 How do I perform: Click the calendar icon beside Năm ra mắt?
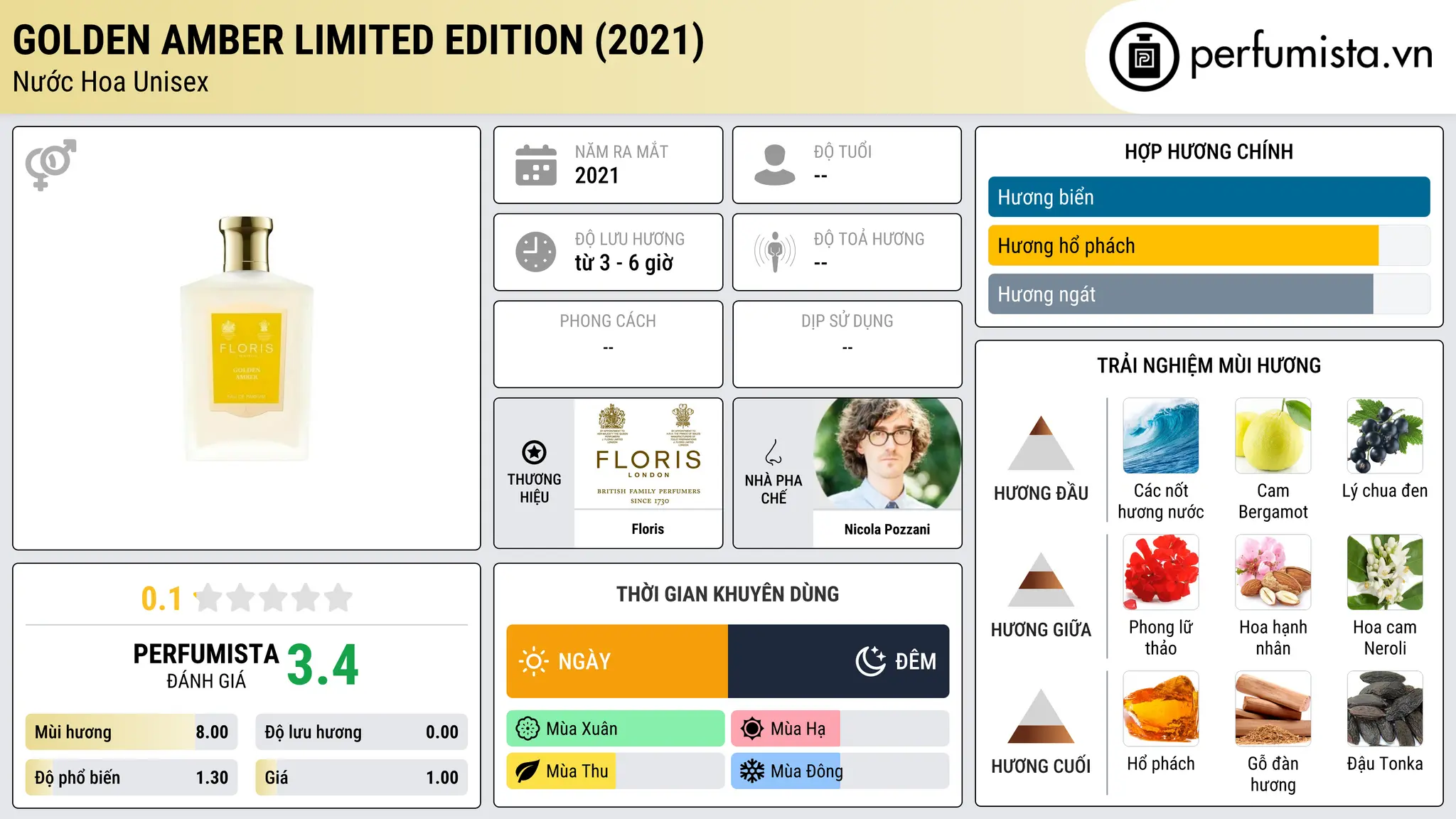(x=536, y=165)
